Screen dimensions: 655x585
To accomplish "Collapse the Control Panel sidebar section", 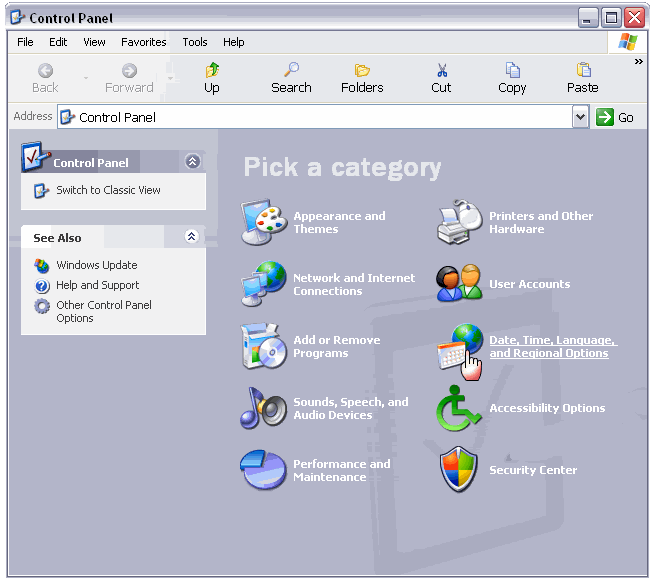I will (192, 161).
